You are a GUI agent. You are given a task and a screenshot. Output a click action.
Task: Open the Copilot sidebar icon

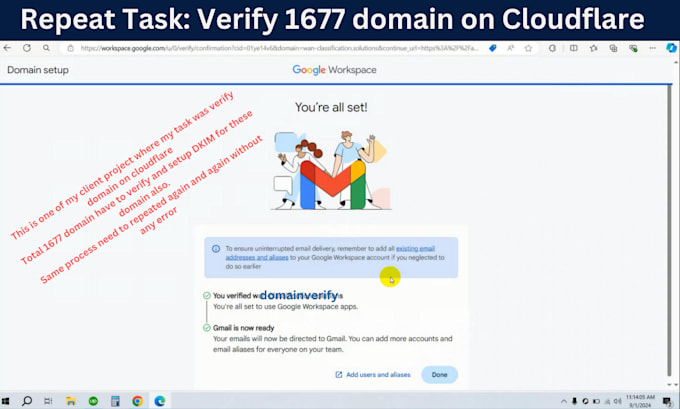pyautogui.click(x=671, y=48)
